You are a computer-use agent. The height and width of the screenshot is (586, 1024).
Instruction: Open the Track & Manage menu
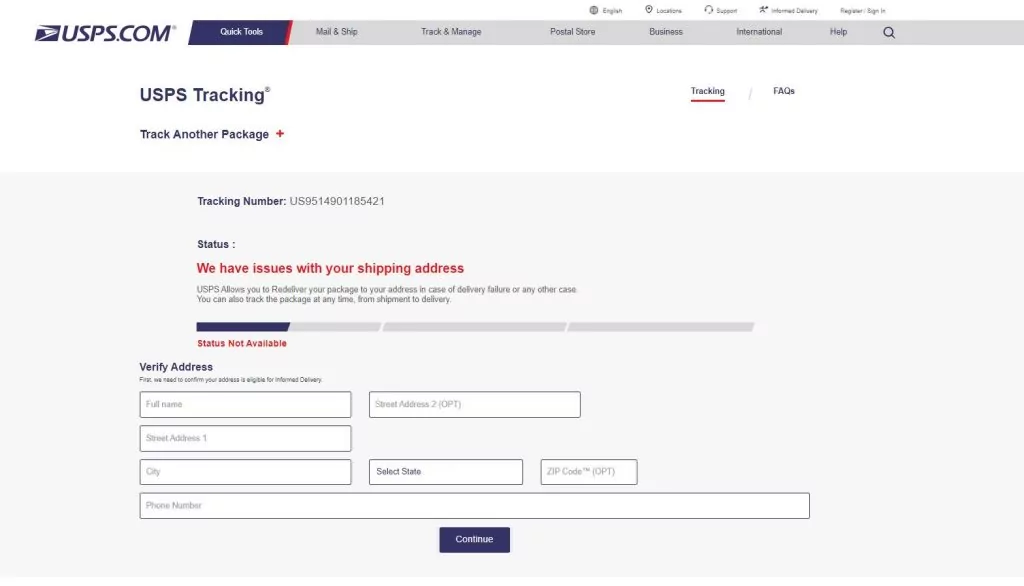451,32
